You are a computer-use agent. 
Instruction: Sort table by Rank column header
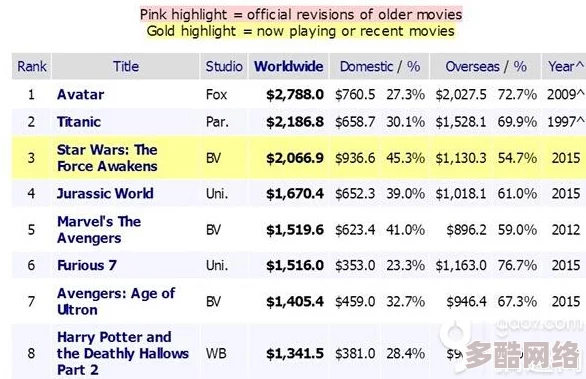(32, 67)
